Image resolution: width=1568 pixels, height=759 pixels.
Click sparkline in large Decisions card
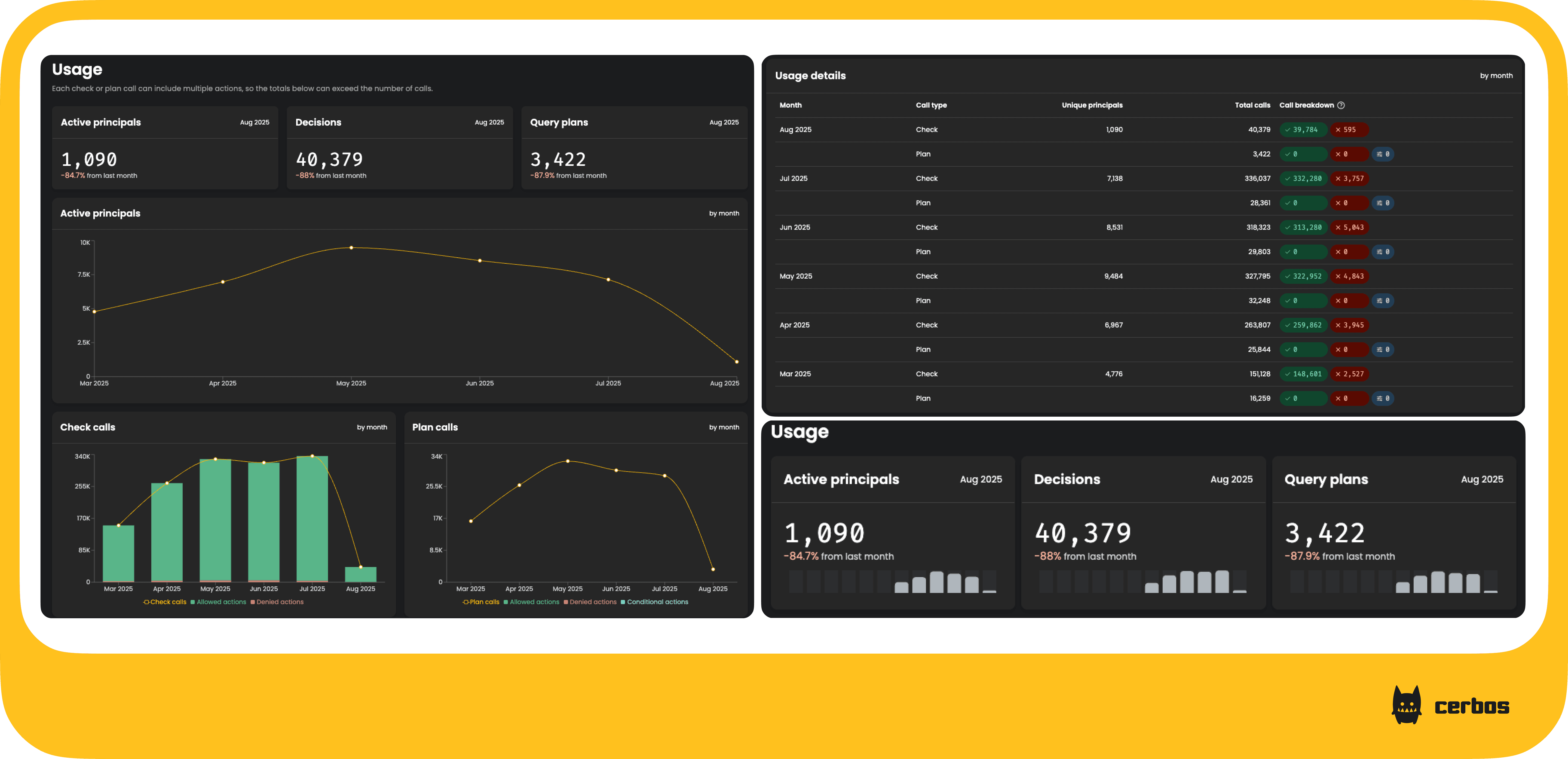coord(1143,582)
